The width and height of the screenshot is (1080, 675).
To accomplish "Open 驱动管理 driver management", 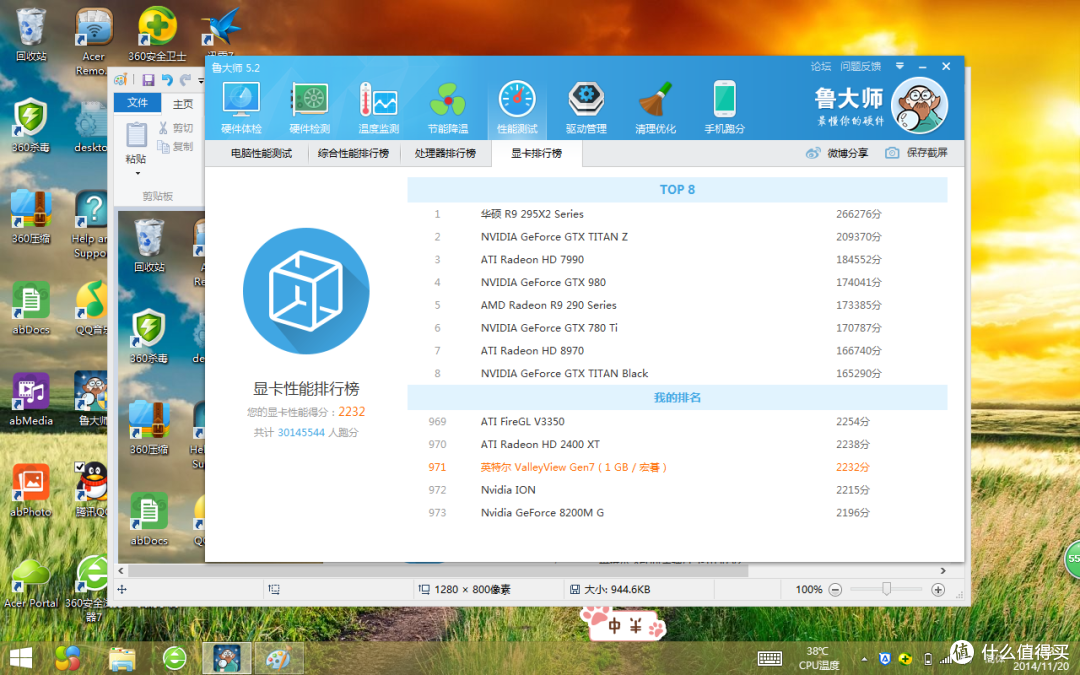I will click(586, 107).
